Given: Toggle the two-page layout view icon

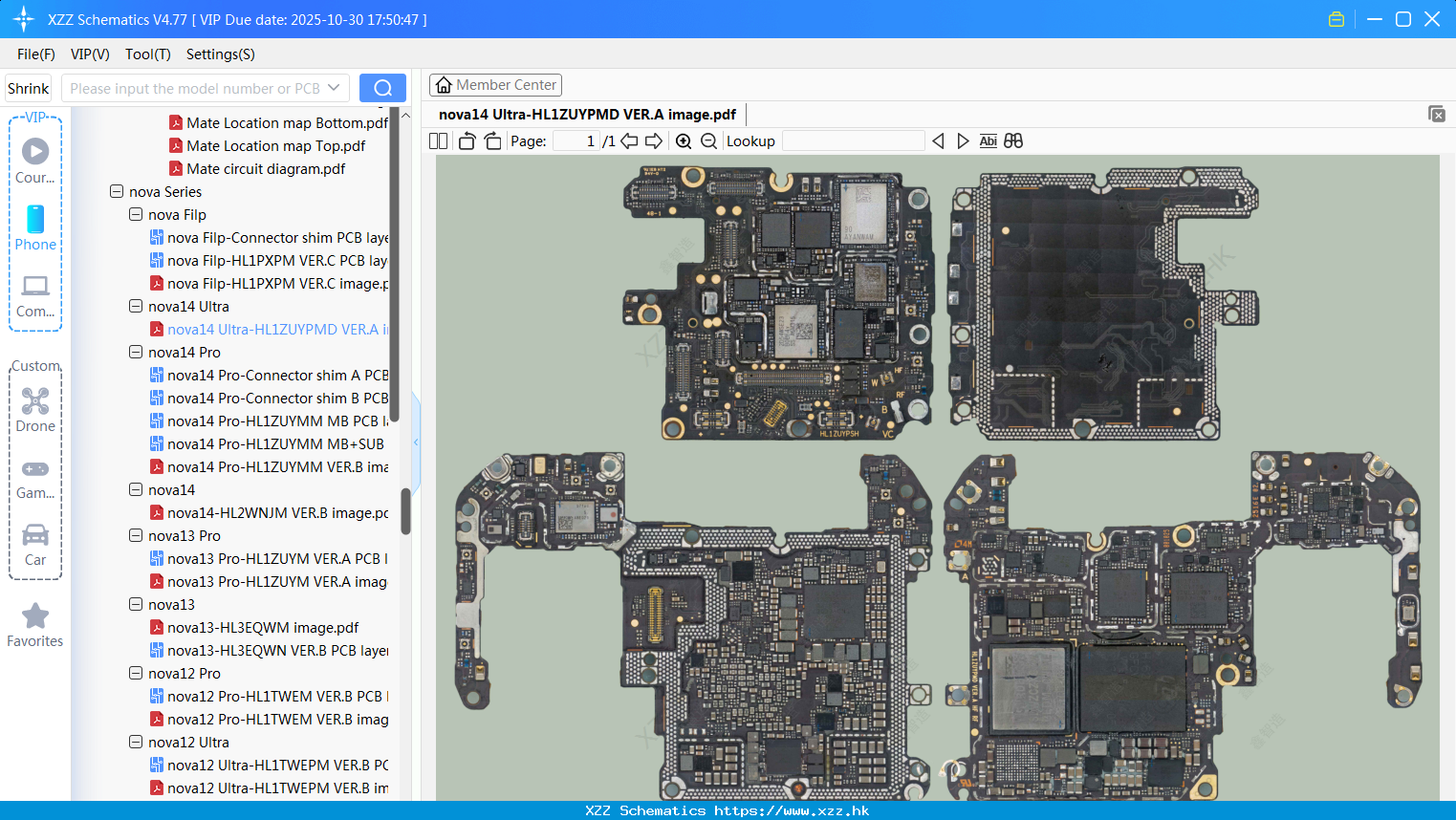Looking at the screenshot, I should coord(438,141).
